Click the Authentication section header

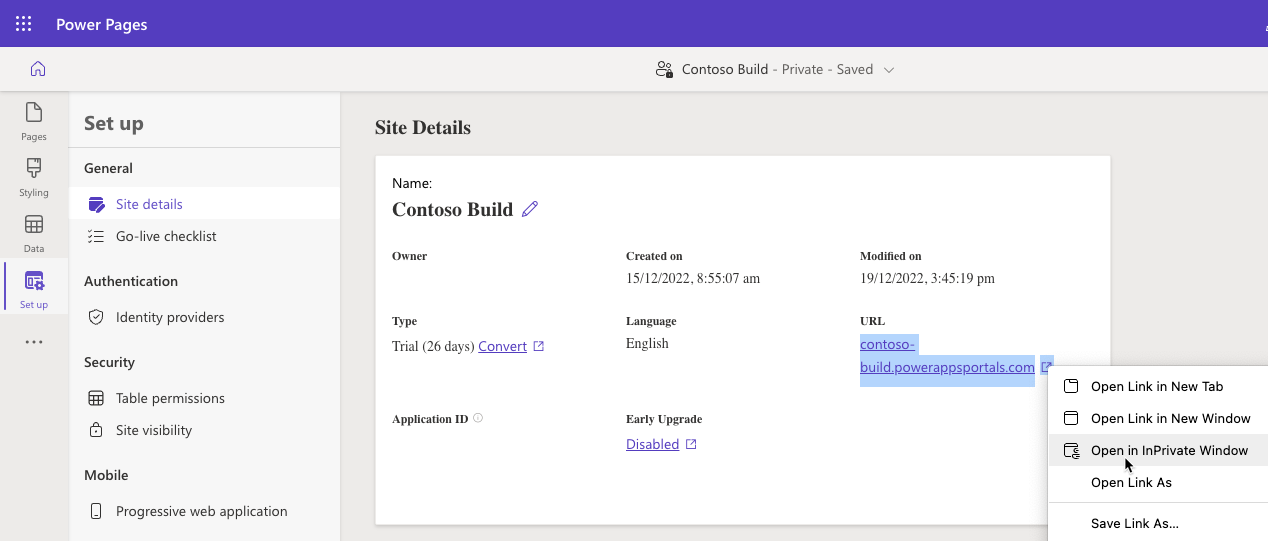point(131,281)
